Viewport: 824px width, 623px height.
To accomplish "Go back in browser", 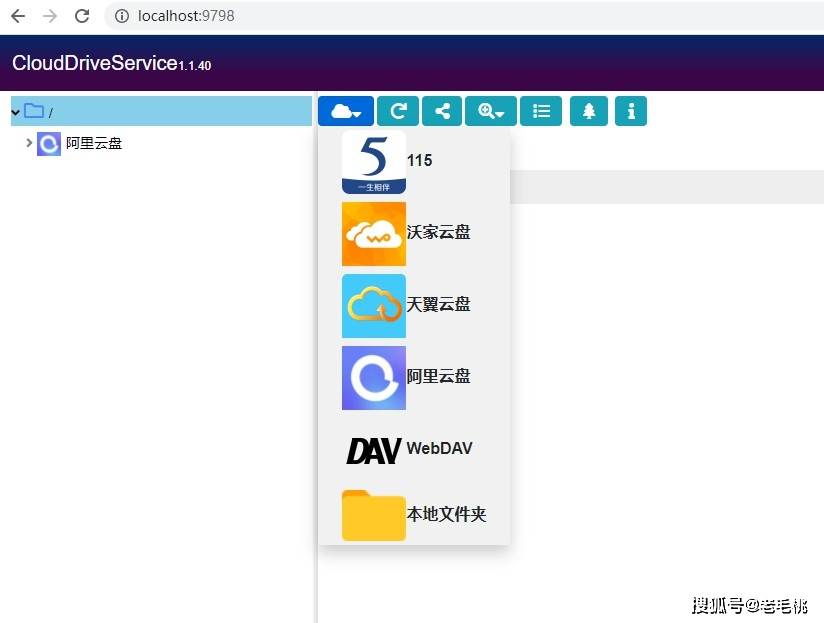I will 18,16.
